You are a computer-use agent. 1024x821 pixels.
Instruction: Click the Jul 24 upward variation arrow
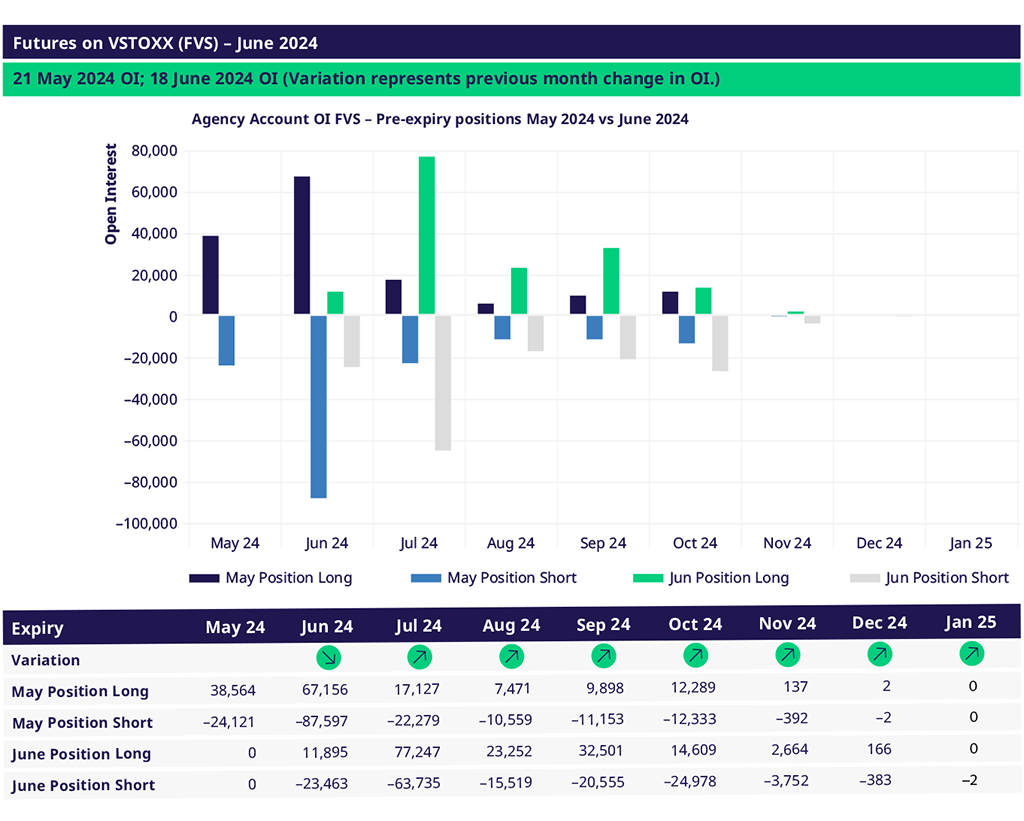419,658
